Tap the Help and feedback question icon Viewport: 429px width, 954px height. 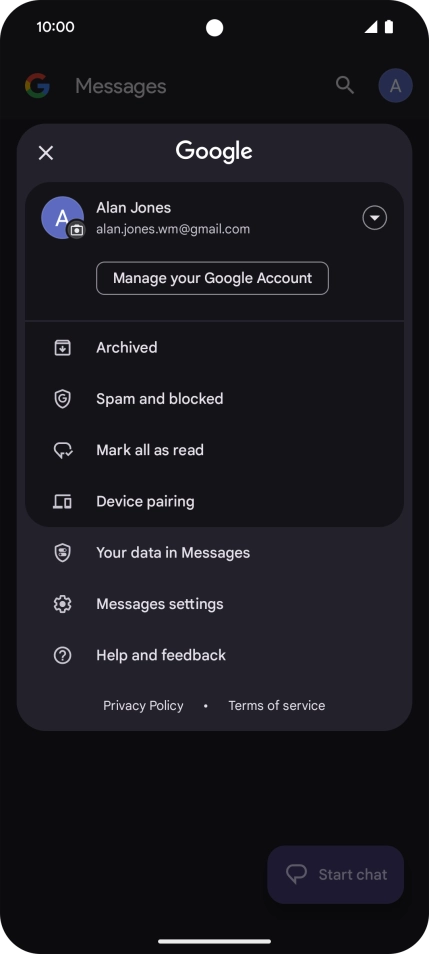[x=63, y=655]
